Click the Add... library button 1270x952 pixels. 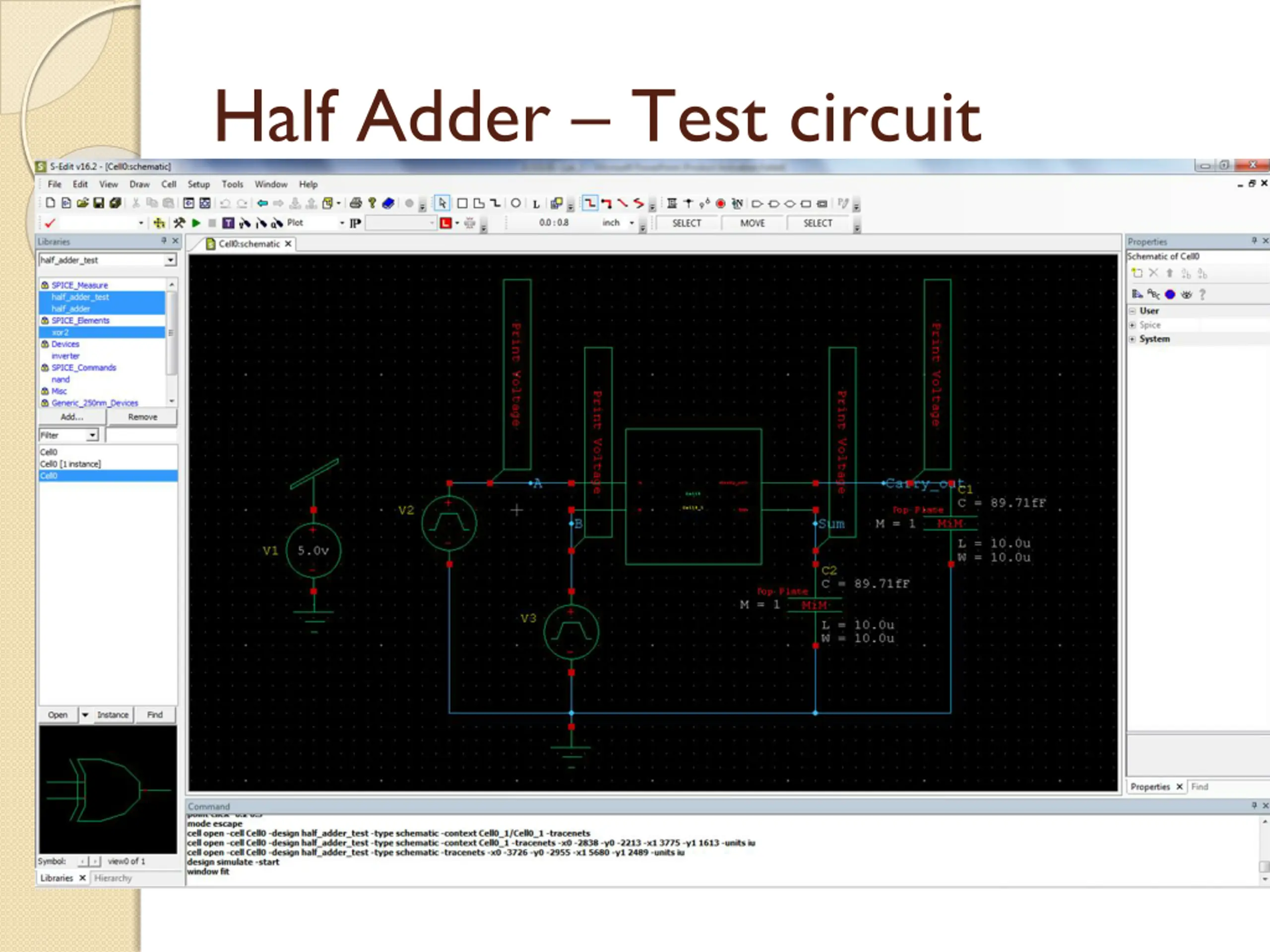point(72,416)
